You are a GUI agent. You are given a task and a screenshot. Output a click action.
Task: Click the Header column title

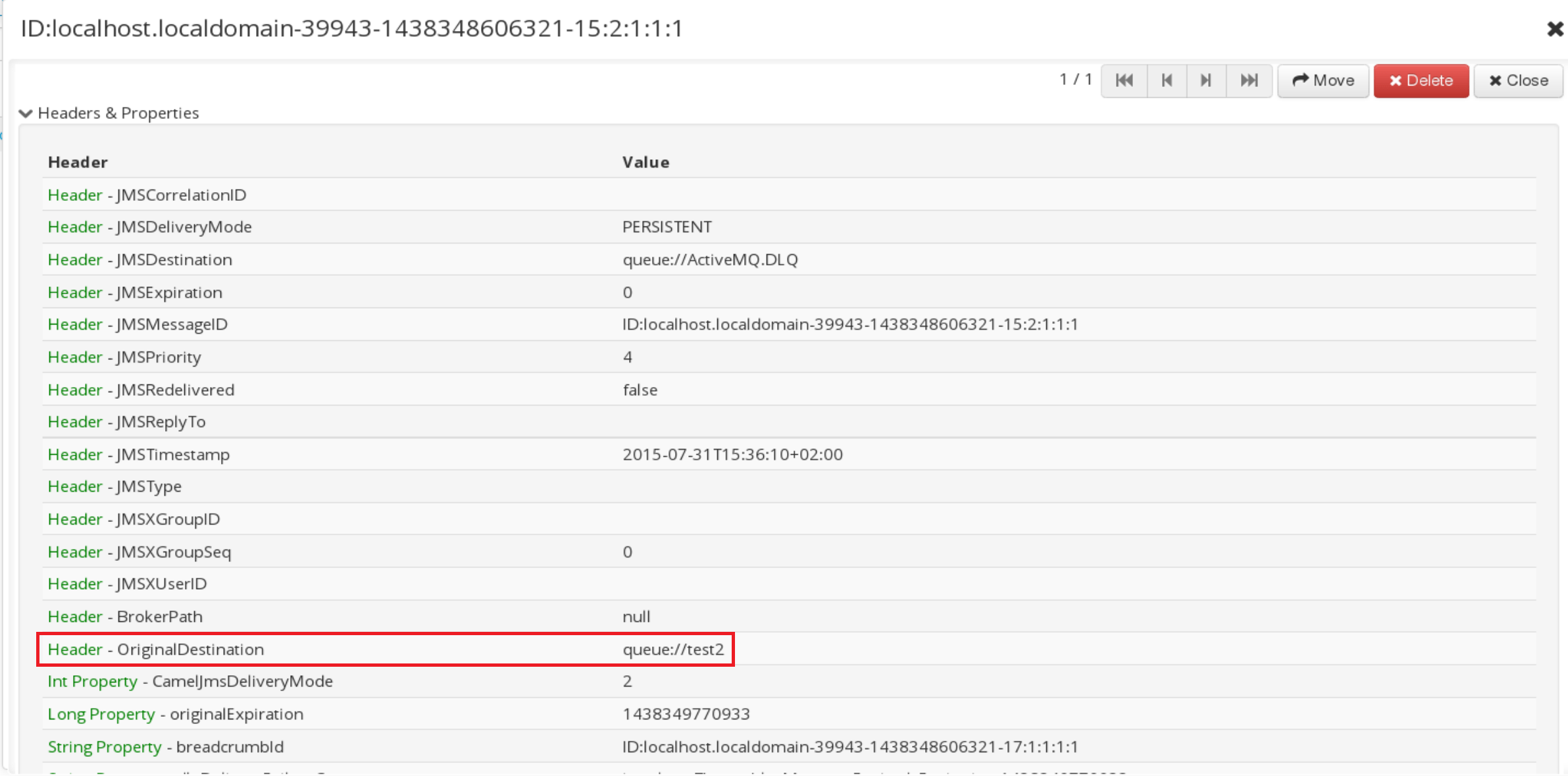click(x=78, y=162)
